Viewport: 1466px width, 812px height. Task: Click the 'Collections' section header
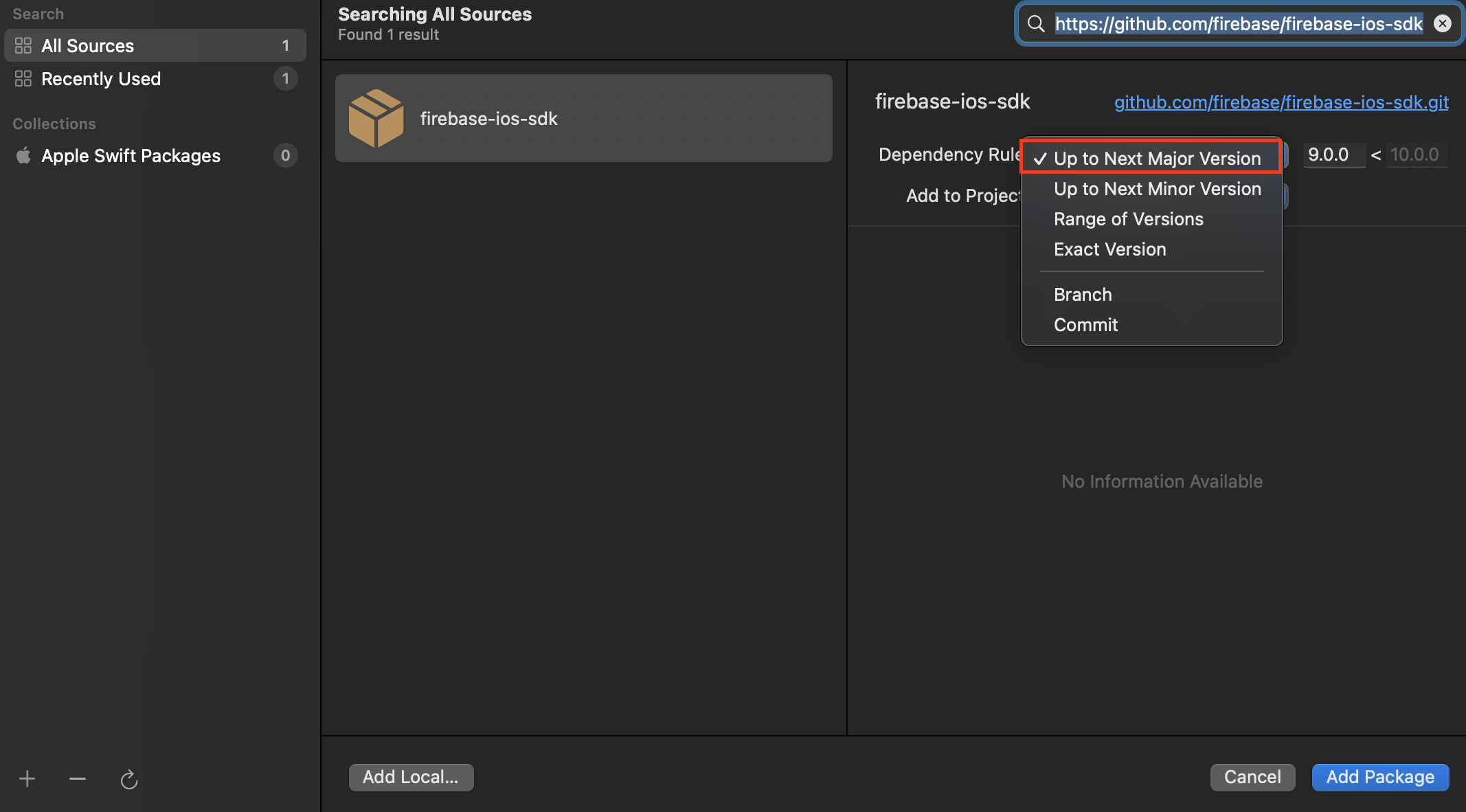(54, 124)
